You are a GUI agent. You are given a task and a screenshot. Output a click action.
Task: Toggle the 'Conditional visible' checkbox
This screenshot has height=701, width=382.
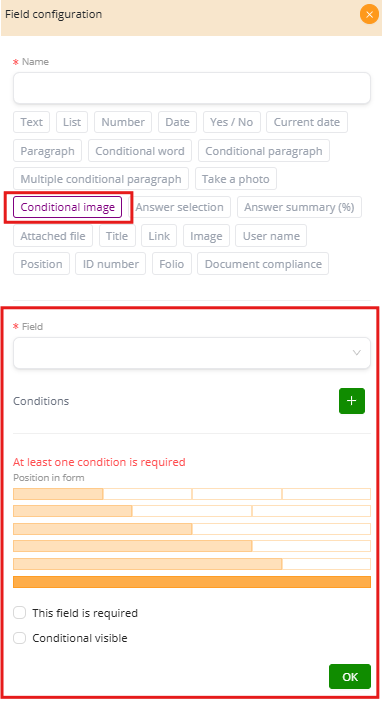tap(20, 638)
